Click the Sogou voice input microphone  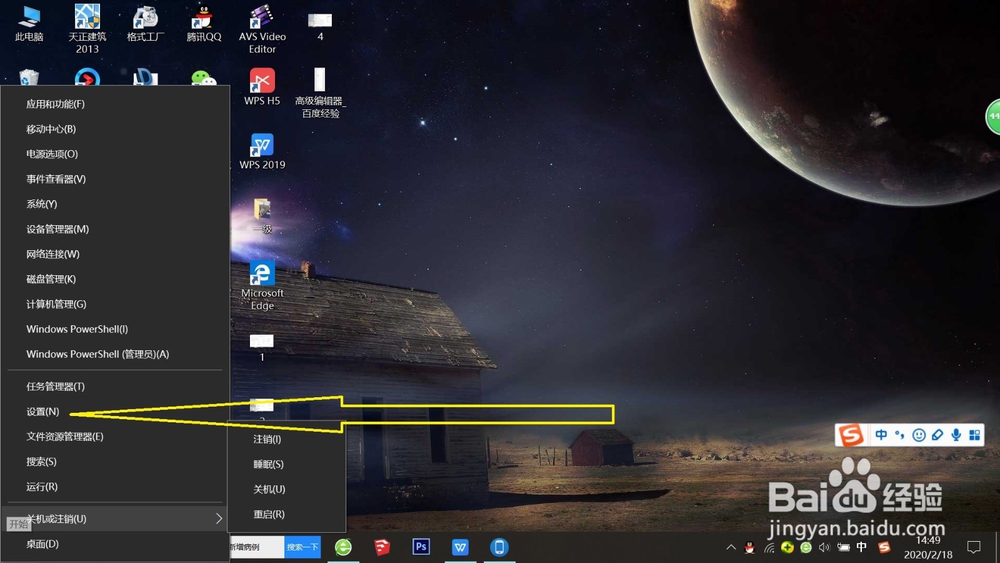click(x=956, y=435)
